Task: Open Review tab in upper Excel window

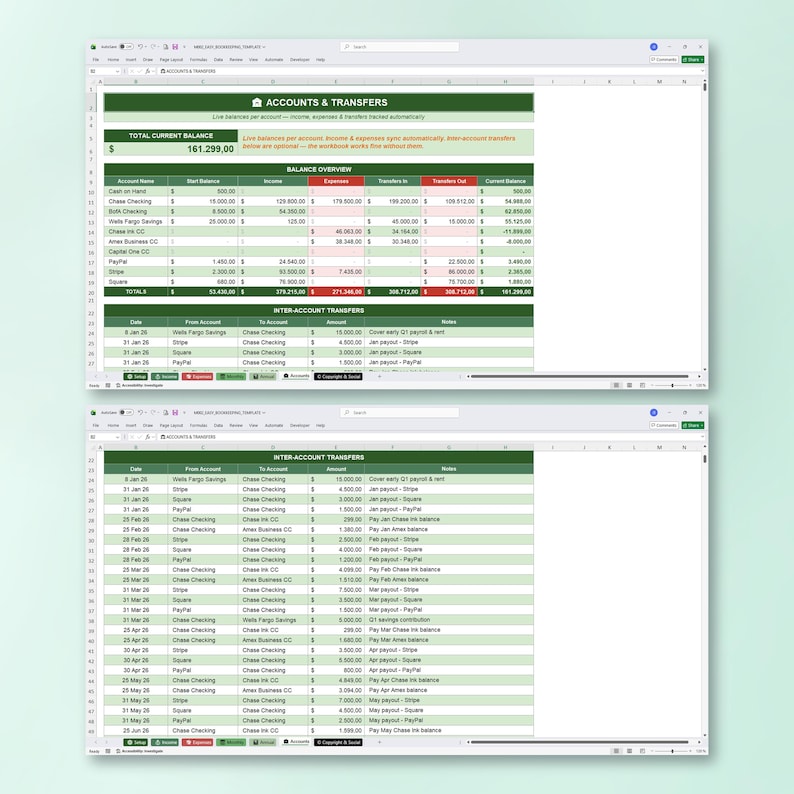Action: [x=236, y=60]
